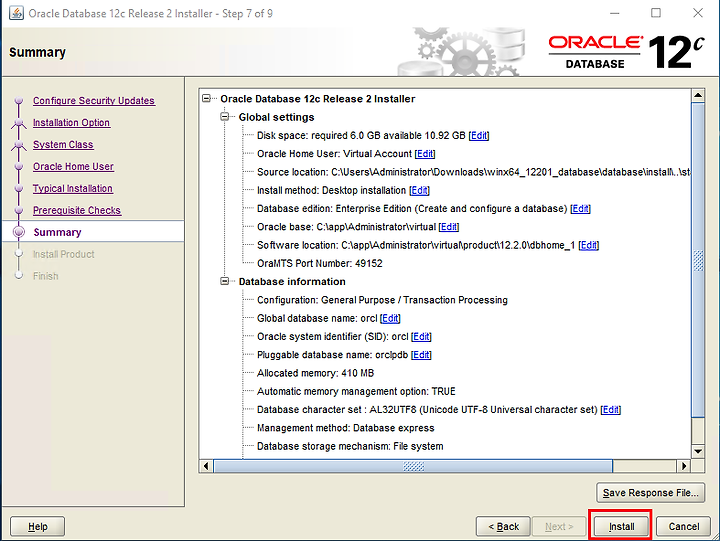Select Configuration: General Purpose / Transaction Processing row
Screen dimensions: 720x541
[382, 300]
